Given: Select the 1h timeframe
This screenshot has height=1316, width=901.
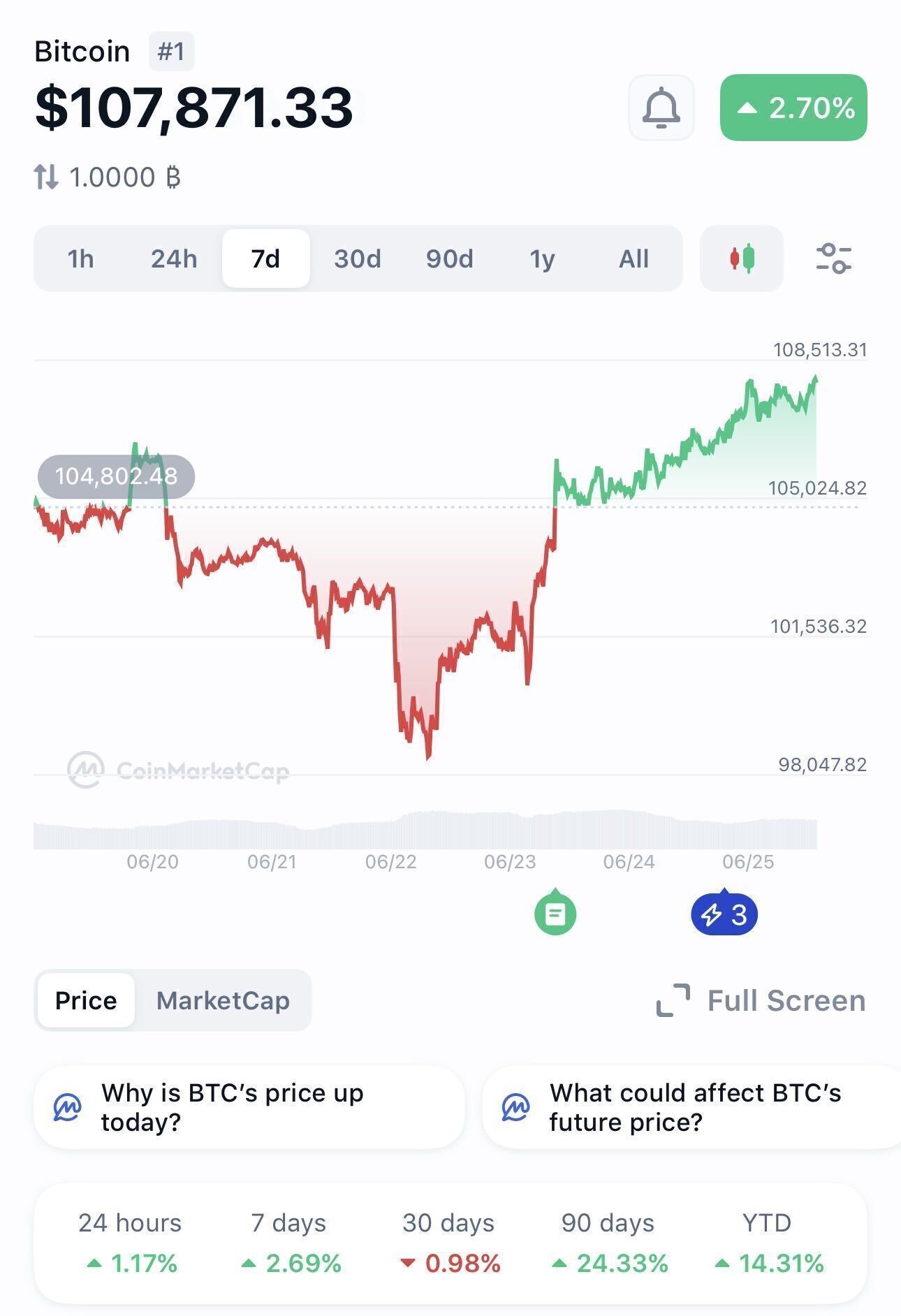Looking at the screenshot, I should tap(81, 258).
